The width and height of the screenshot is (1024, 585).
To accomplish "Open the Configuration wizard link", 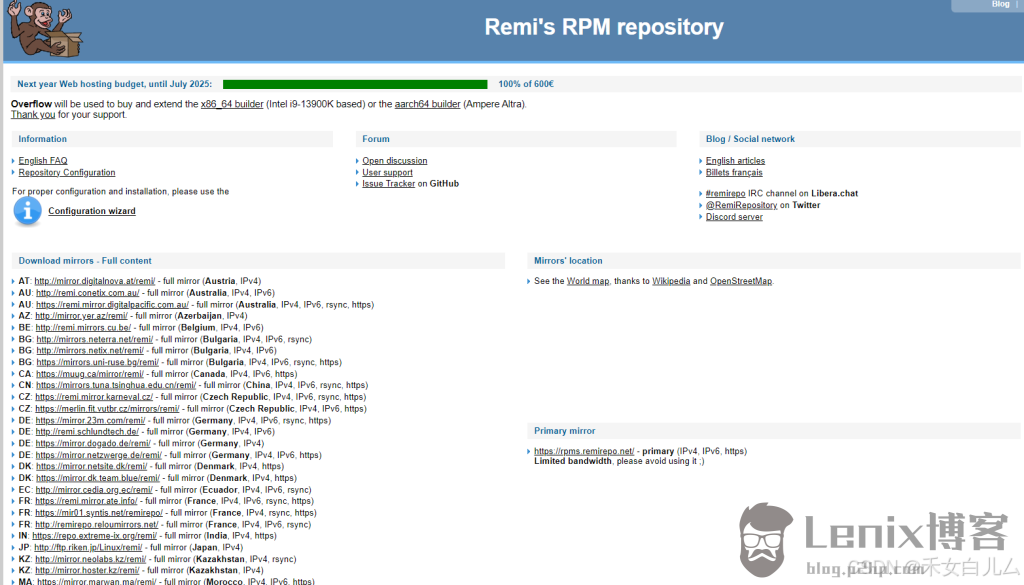I will click(x=92, y=211).
